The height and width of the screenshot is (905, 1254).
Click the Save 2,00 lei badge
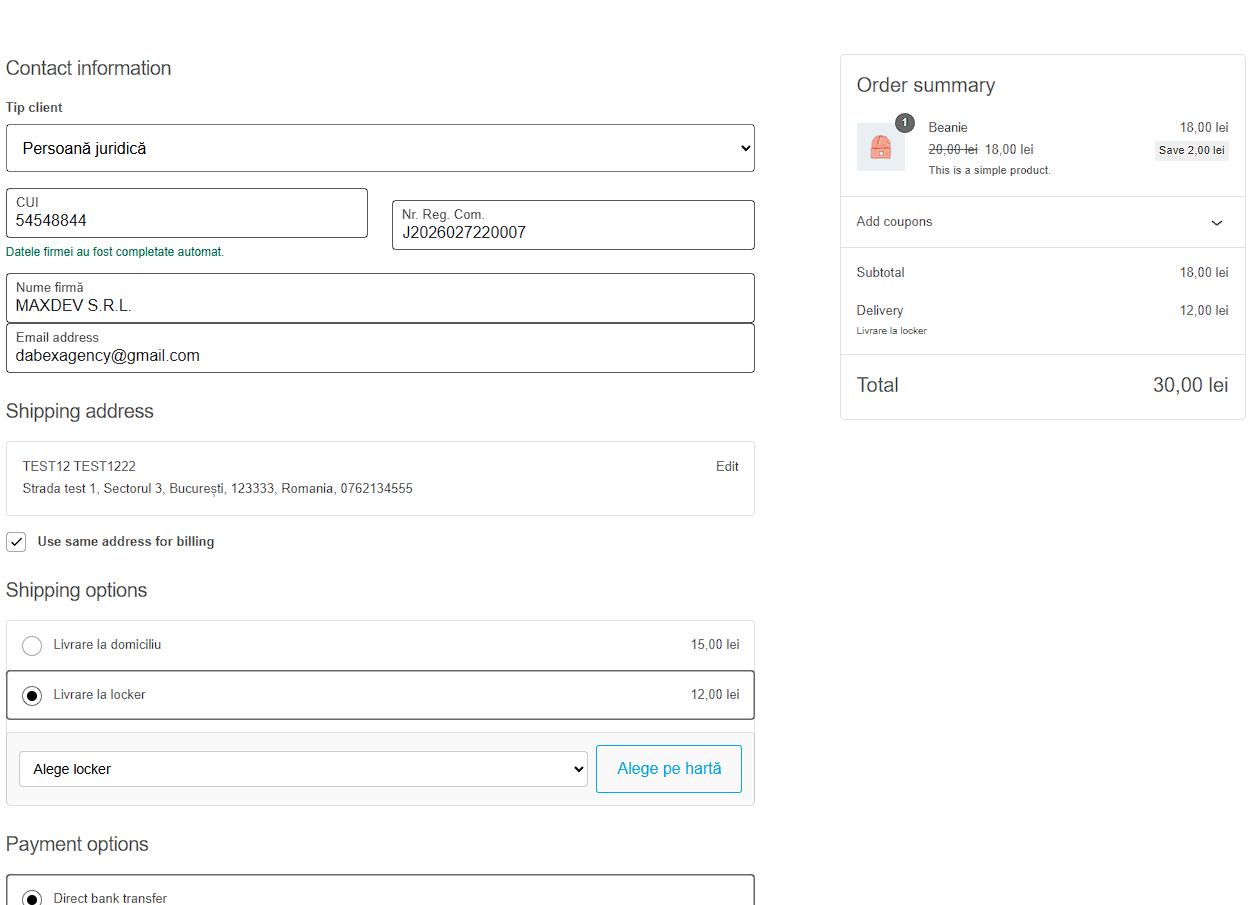click(1191, 150)
